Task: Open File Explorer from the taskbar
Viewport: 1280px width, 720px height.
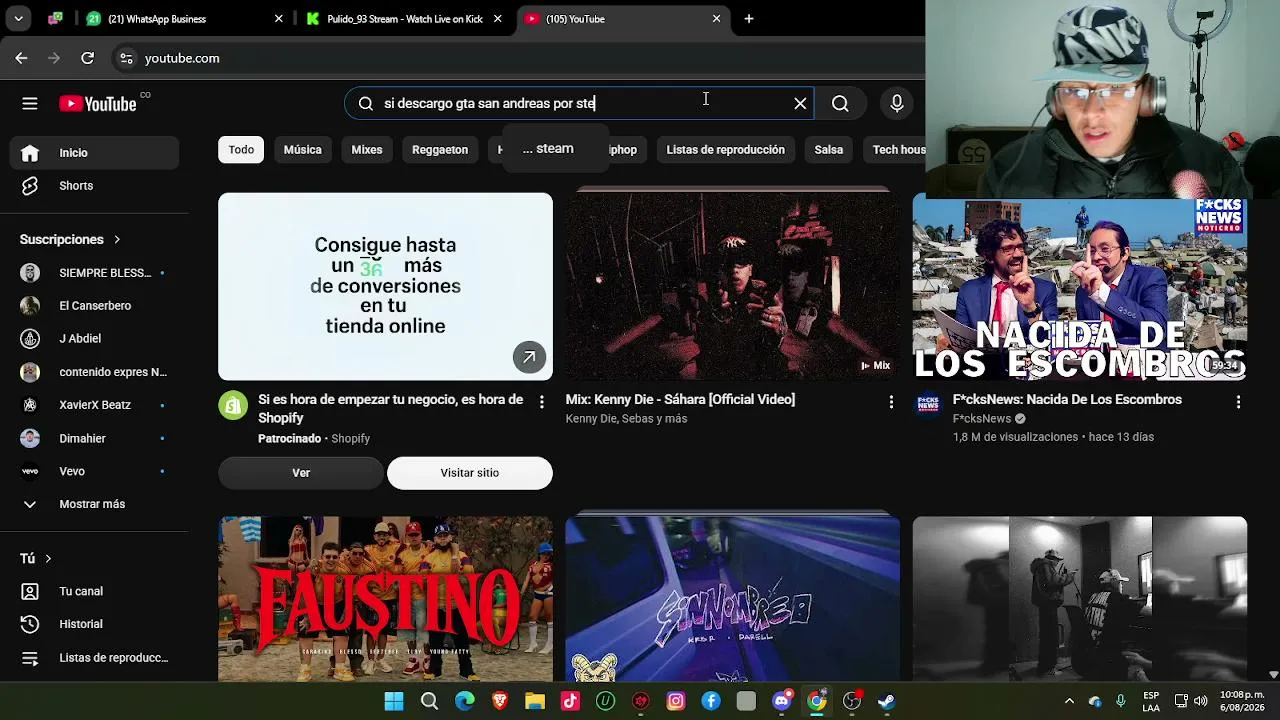Action: click(x=535, y=701)
